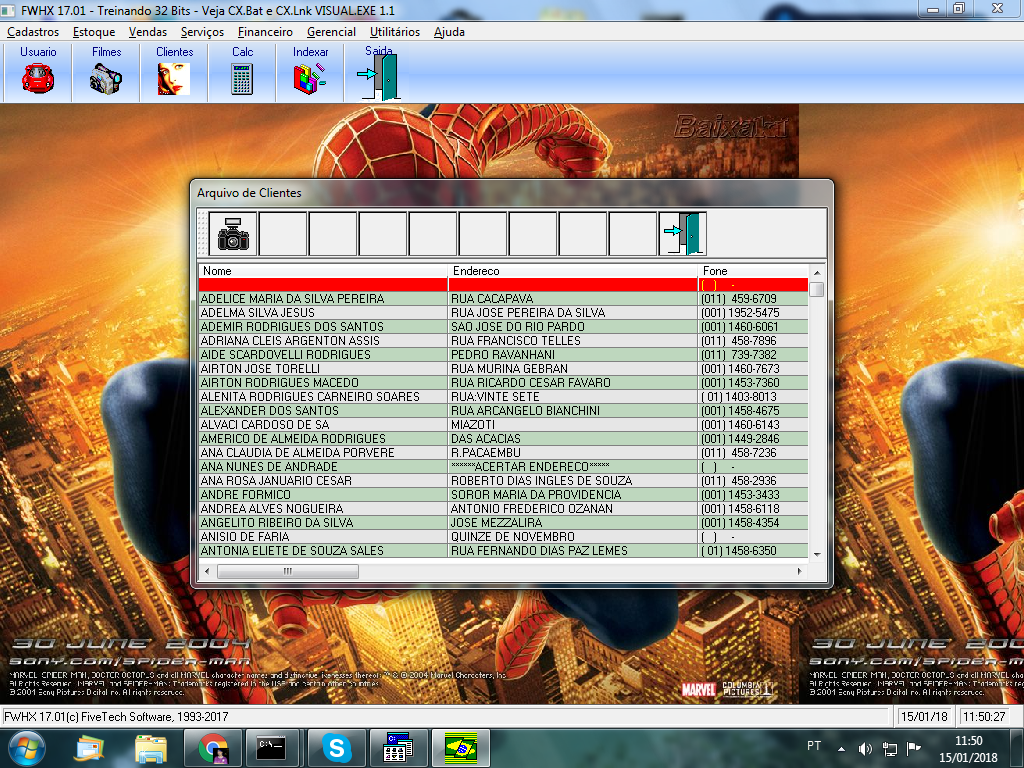1024x768 pixels.
Task: Select row ANDREA ALVES NOGUEIRA
Action: tap(503, 509)
